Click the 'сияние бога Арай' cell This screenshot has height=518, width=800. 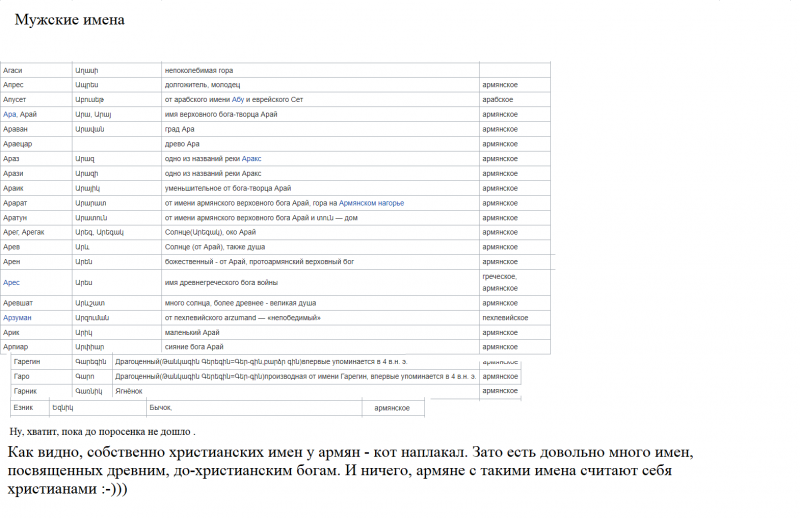click(x=320, y=347)
